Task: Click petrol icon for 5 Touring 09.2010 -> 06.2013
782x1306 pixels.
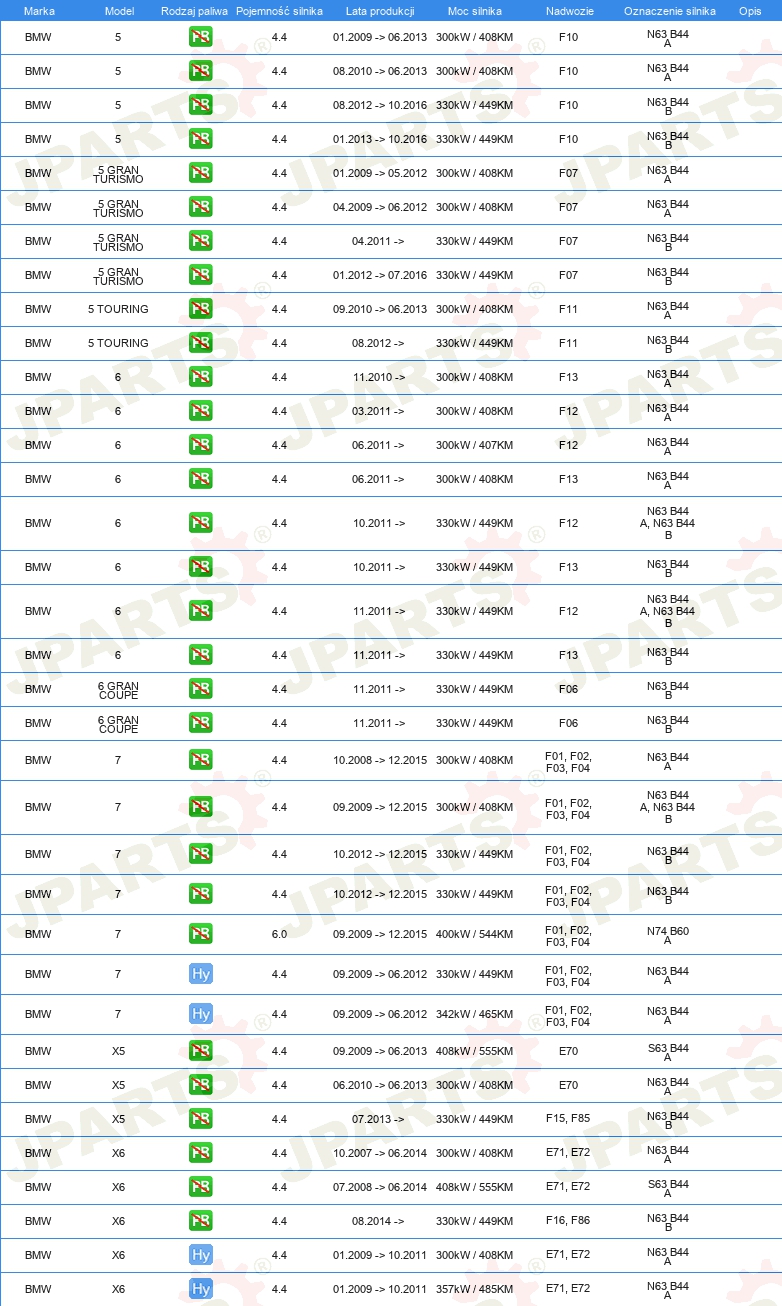Action: (200, 309)
